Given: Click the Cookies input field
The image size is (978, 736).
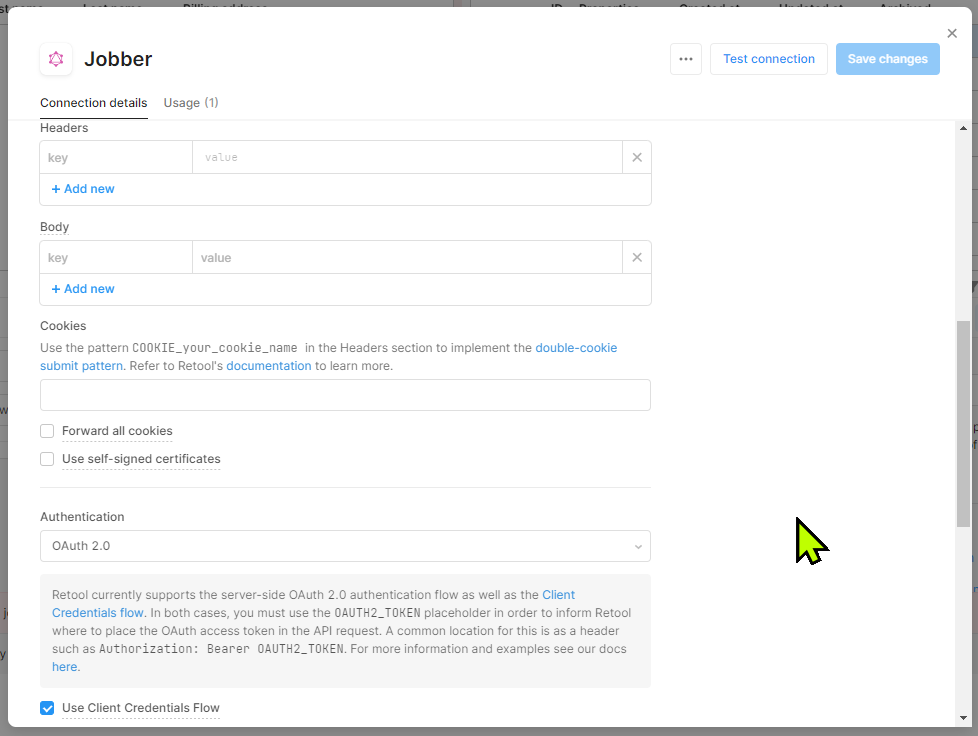Looking at the screenshot, I should tap(345, 395).
